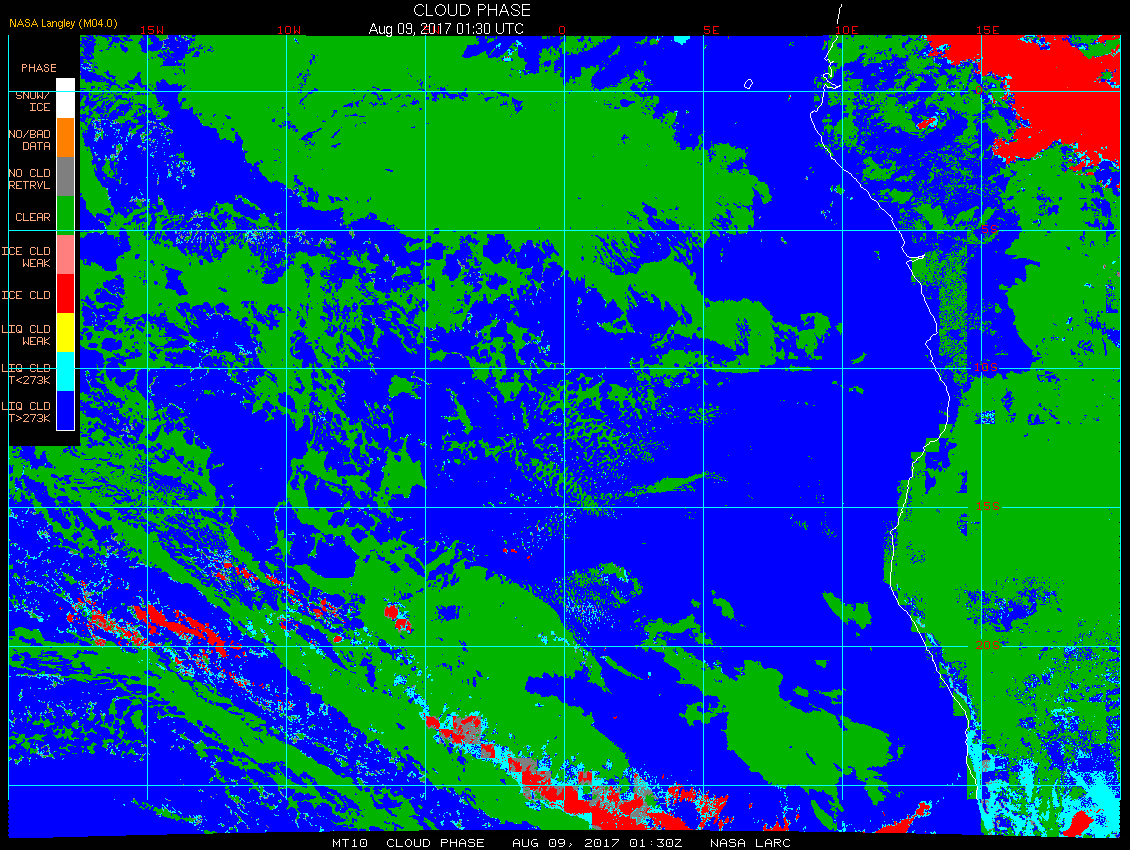This screenshot has width=1130, height=850.
Task: Click the gray No Cld Retrvl swatch
Action: (66, 176)
